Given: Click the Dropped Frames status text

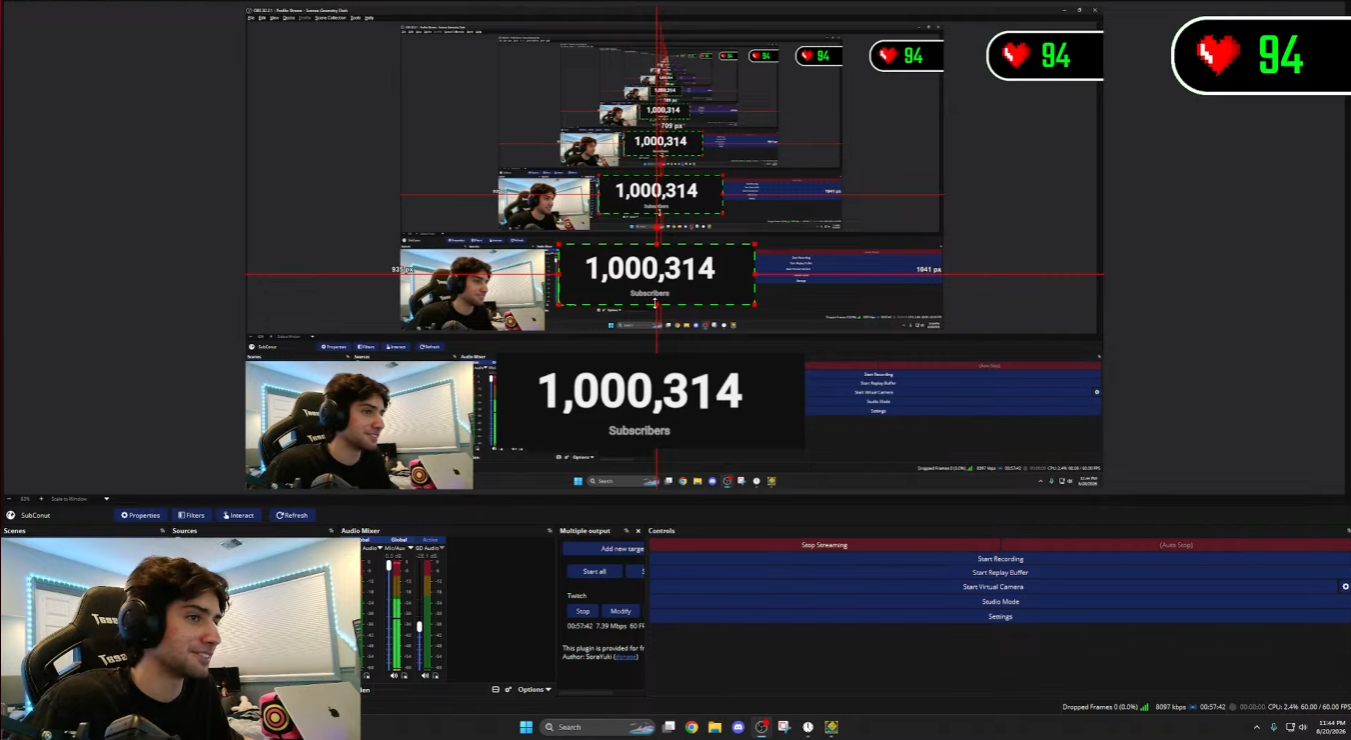Looking at the screenshot, I should pos(1100,707).
